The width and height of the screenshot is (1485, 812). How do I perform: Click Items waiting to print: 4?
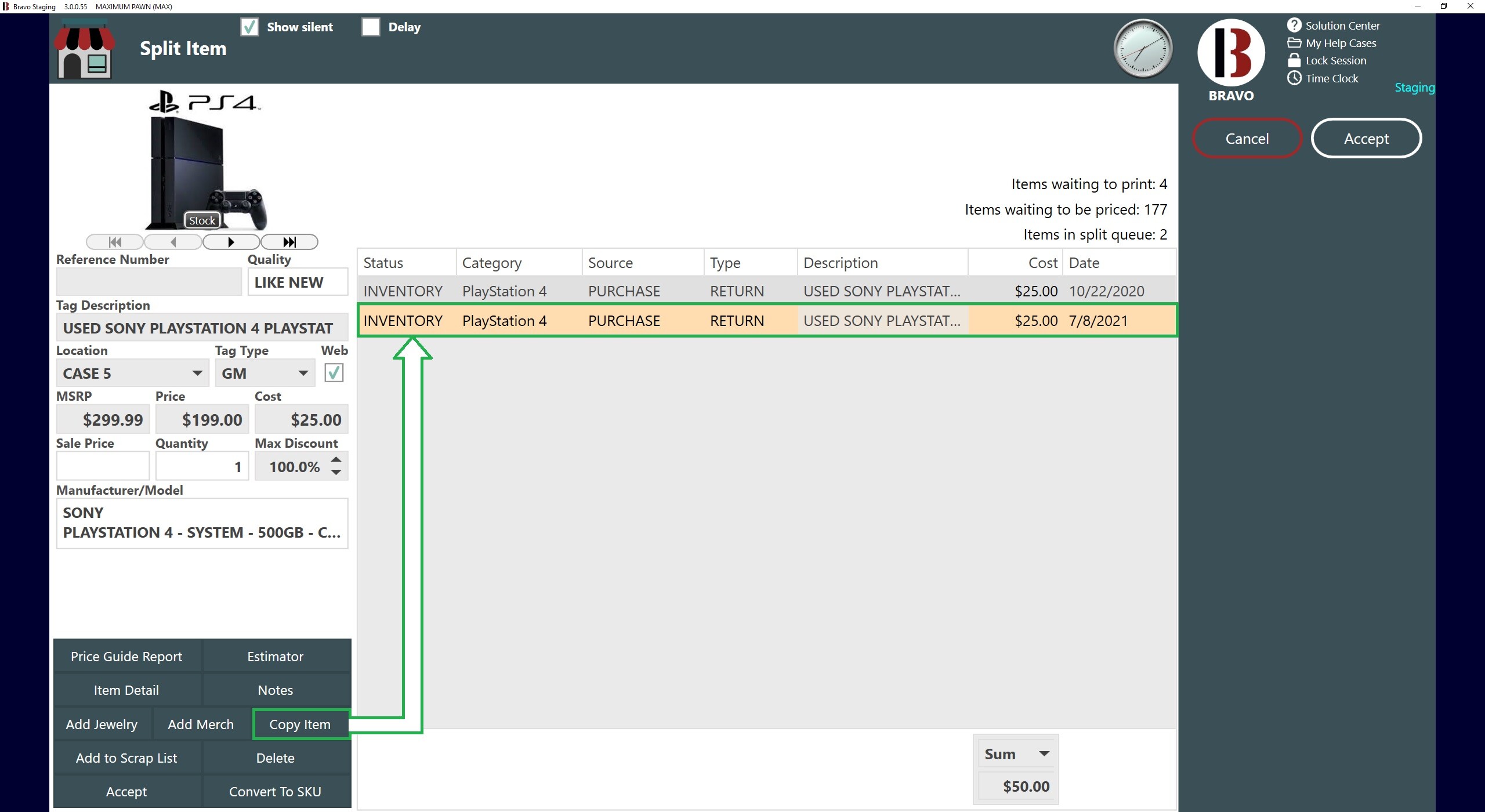point(1089,184)
